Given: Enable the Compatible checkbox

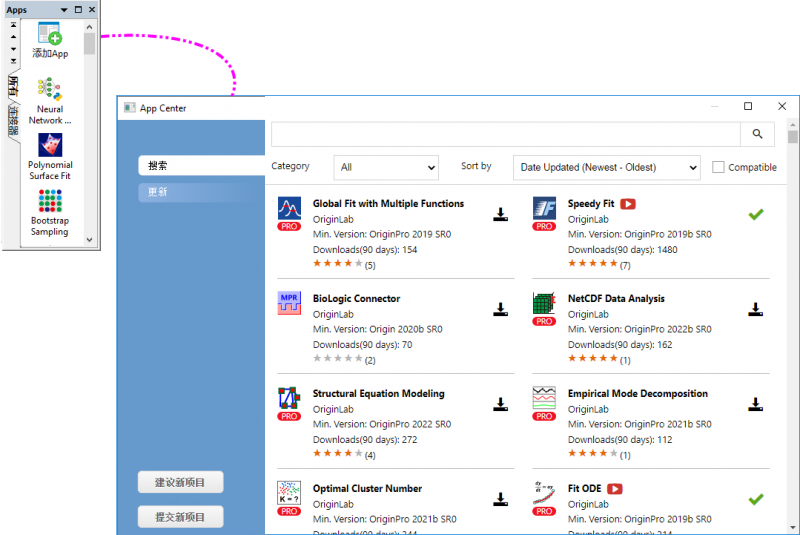Looking at the screenshot, I should tap(718, 167).
